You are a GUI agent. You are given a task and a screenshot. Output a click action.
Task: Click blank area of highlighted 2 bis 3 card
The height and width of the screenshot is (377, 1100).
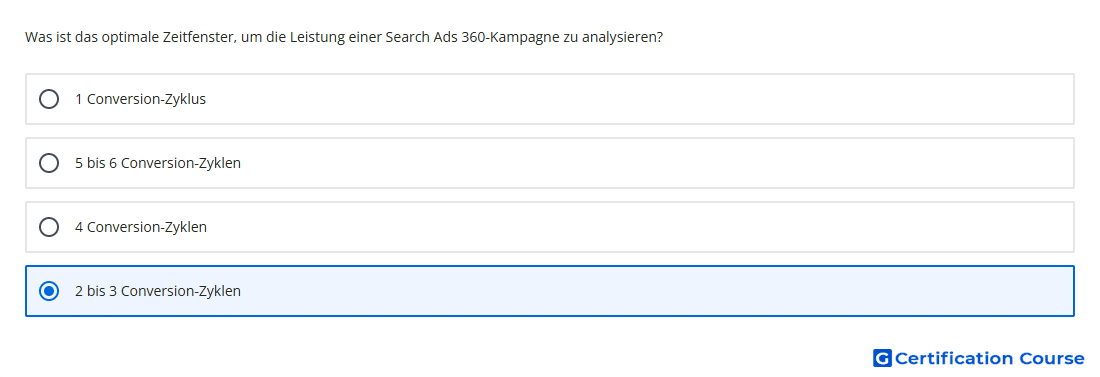pyautogui.click(x=631, y=291)
